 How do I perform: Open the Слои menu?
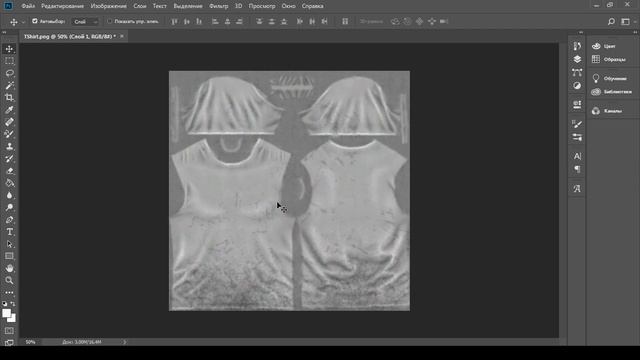[x=140, y=6]
